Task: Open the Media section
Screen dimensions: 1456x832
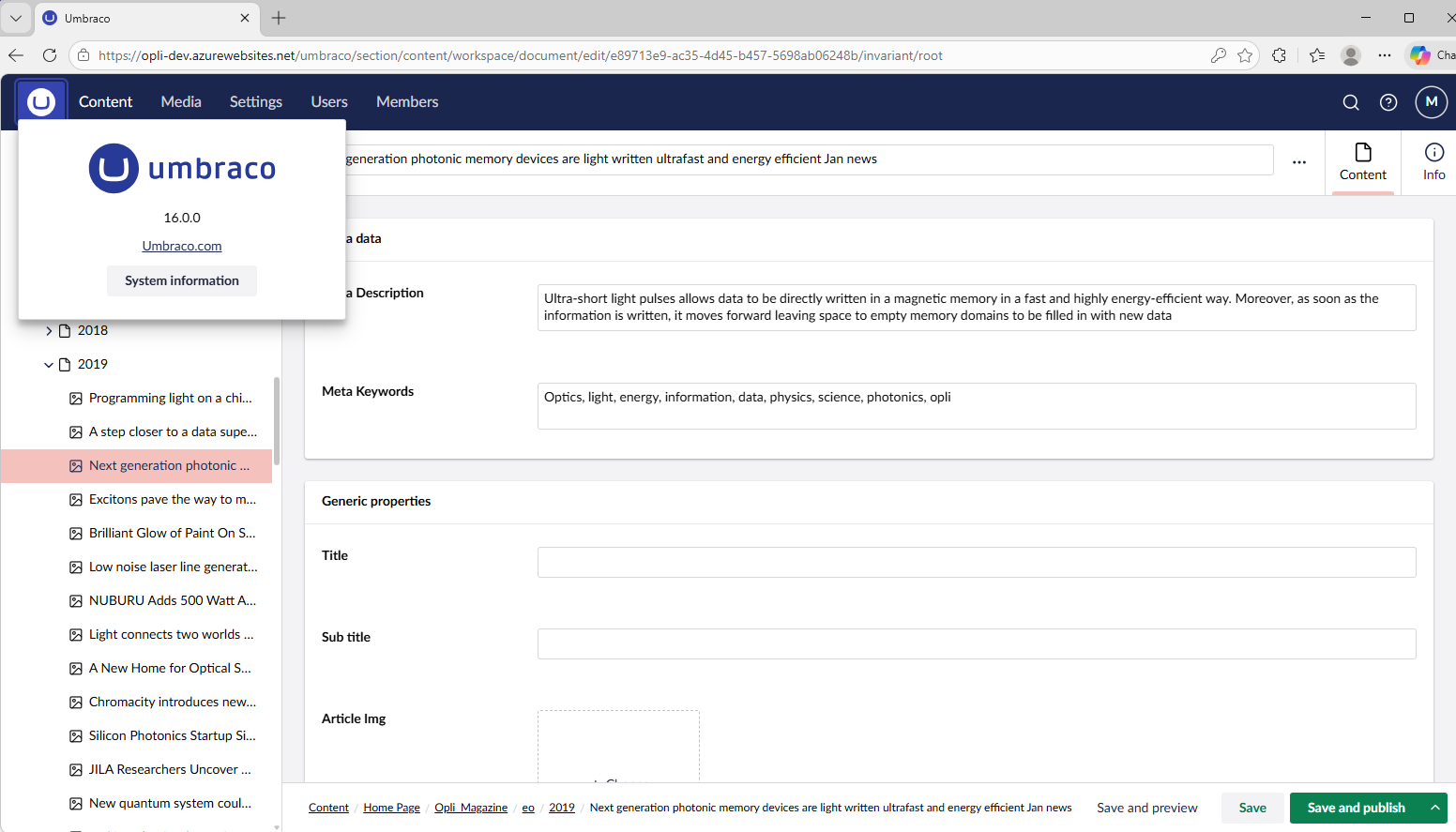Action: click(x=181, y=102)
